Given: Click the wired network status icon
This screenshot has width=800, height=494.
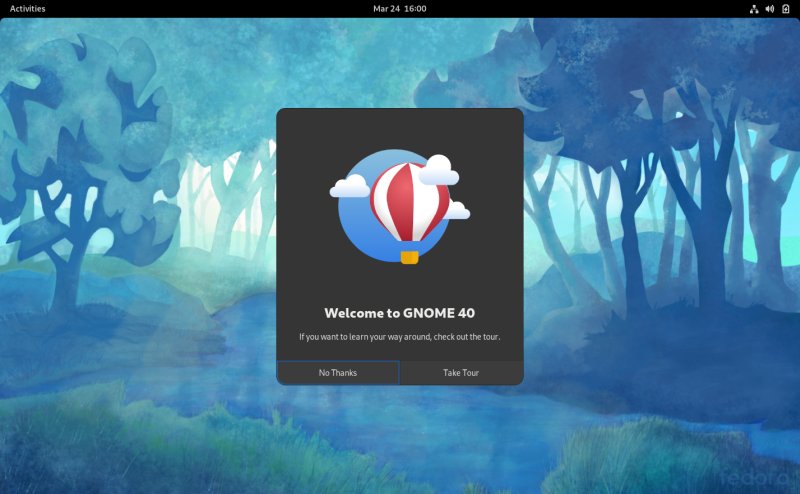Looking at the screenshot, I should tap(753, 8).
